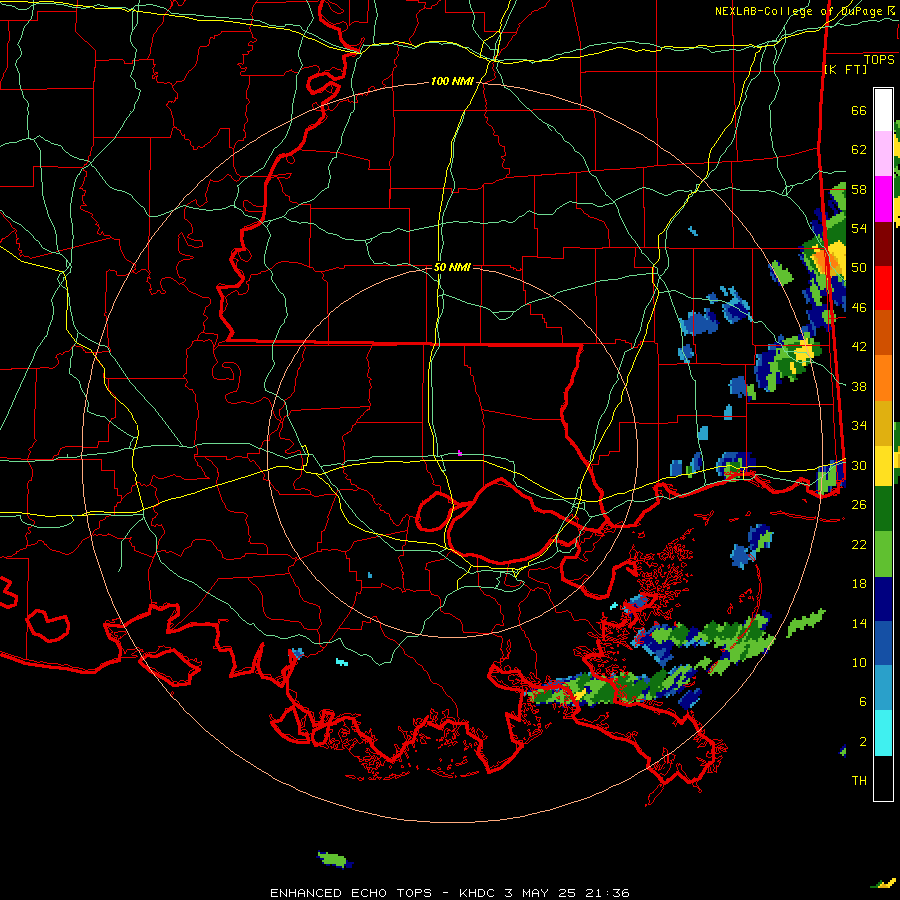Click the 50 NMI range ring label
Screen dimensions: 900x900
click(452, 267)
